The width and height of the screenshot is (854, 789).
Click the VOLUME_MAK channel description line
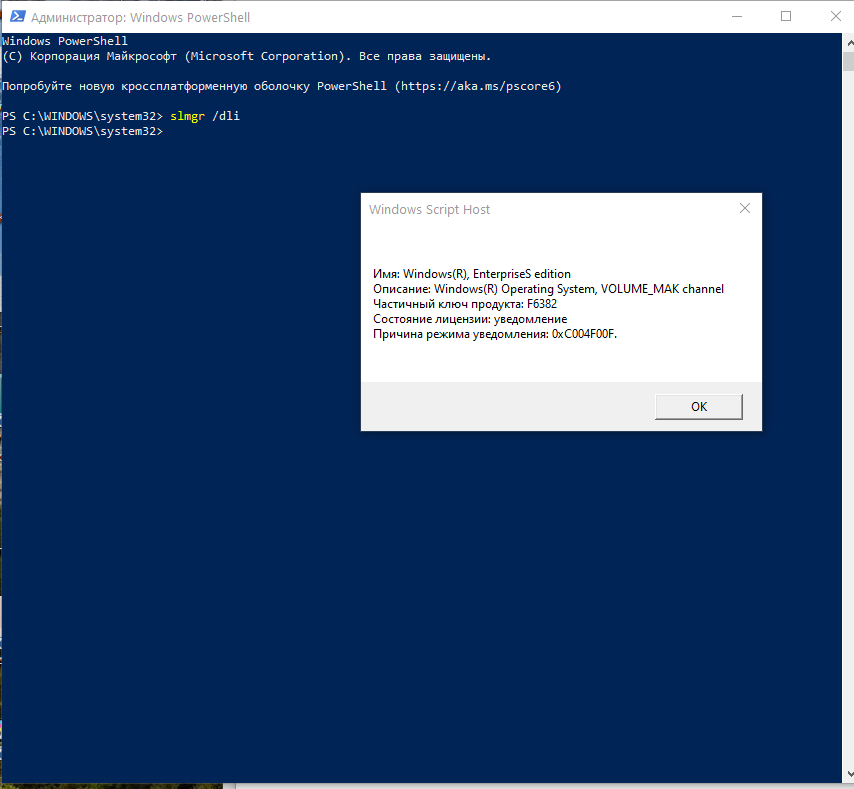point(548,289)
